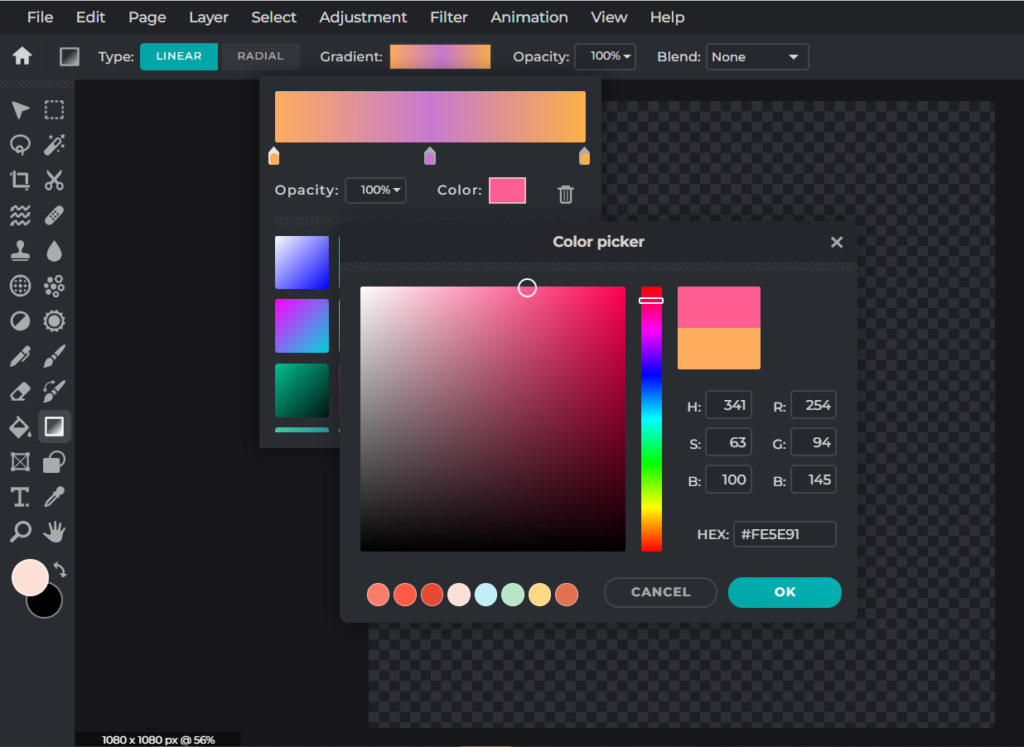
Task: Pick the Heal tool bandage icon
Action: 54,215
